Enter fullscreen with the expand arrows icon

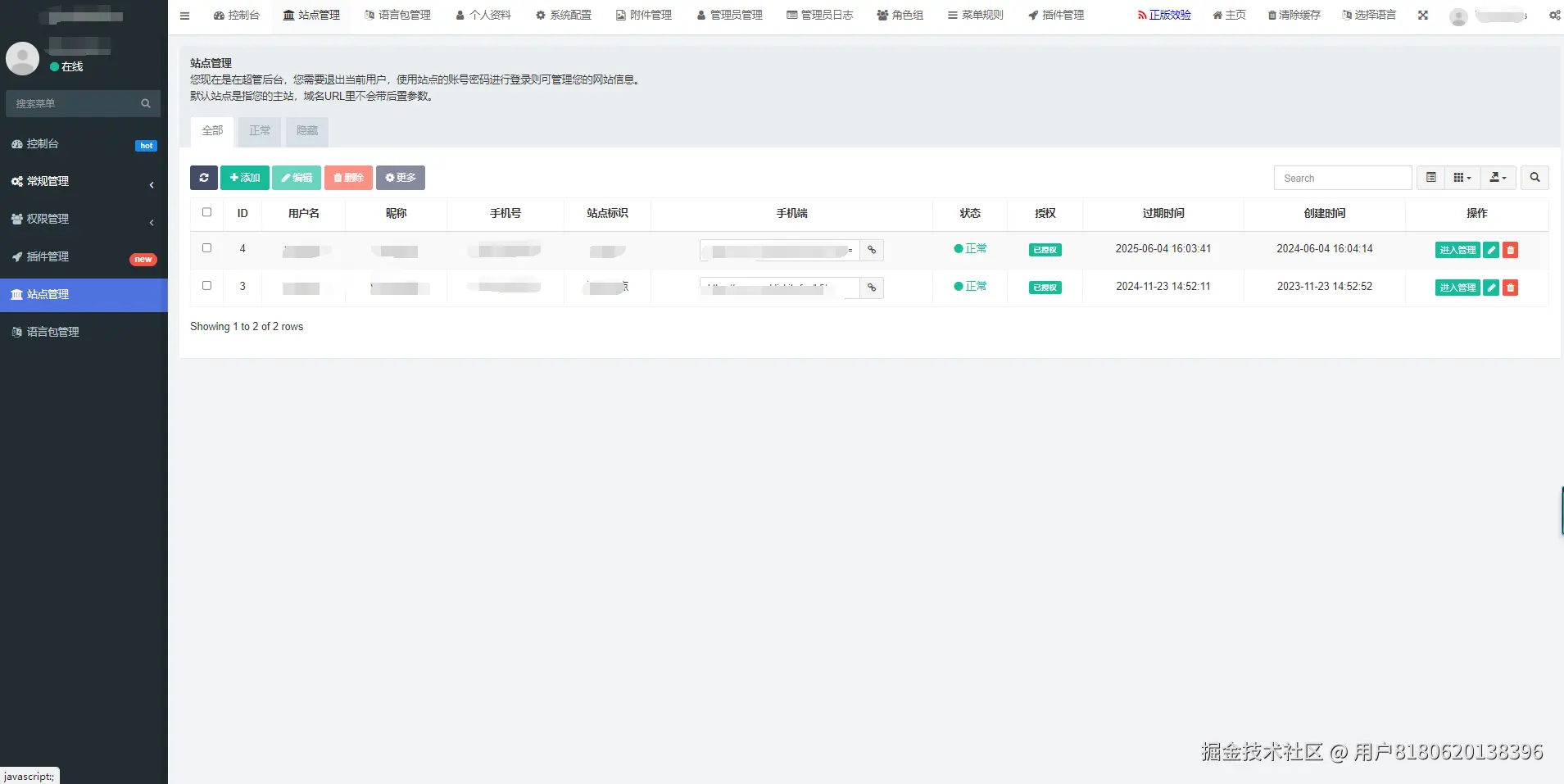1423,16
